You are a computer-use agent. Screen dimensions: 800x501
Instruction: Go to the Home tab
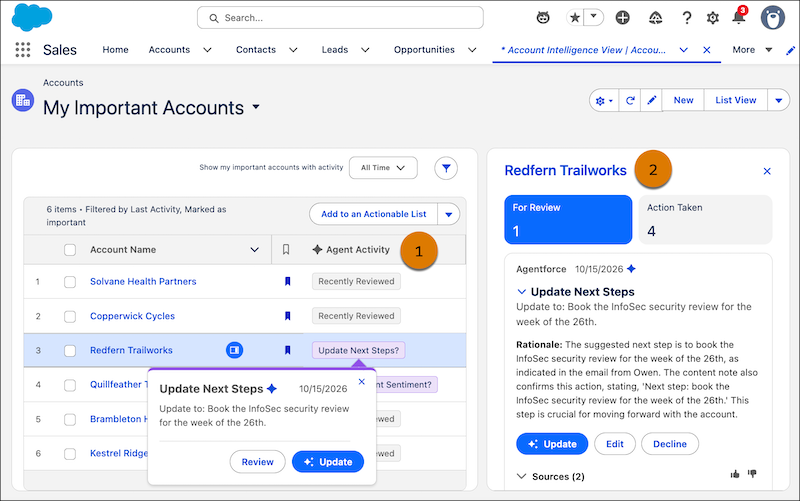tap(115, 50)
